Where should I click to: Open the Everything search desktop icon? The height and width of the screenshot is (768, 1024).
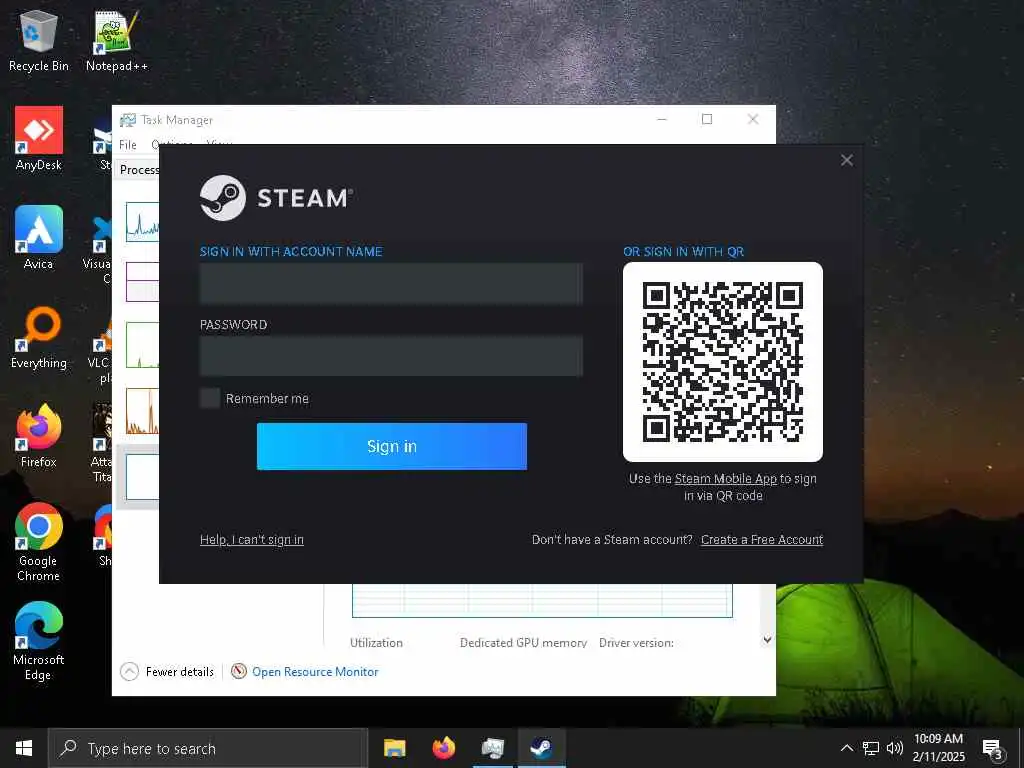(x=39, y=337)
